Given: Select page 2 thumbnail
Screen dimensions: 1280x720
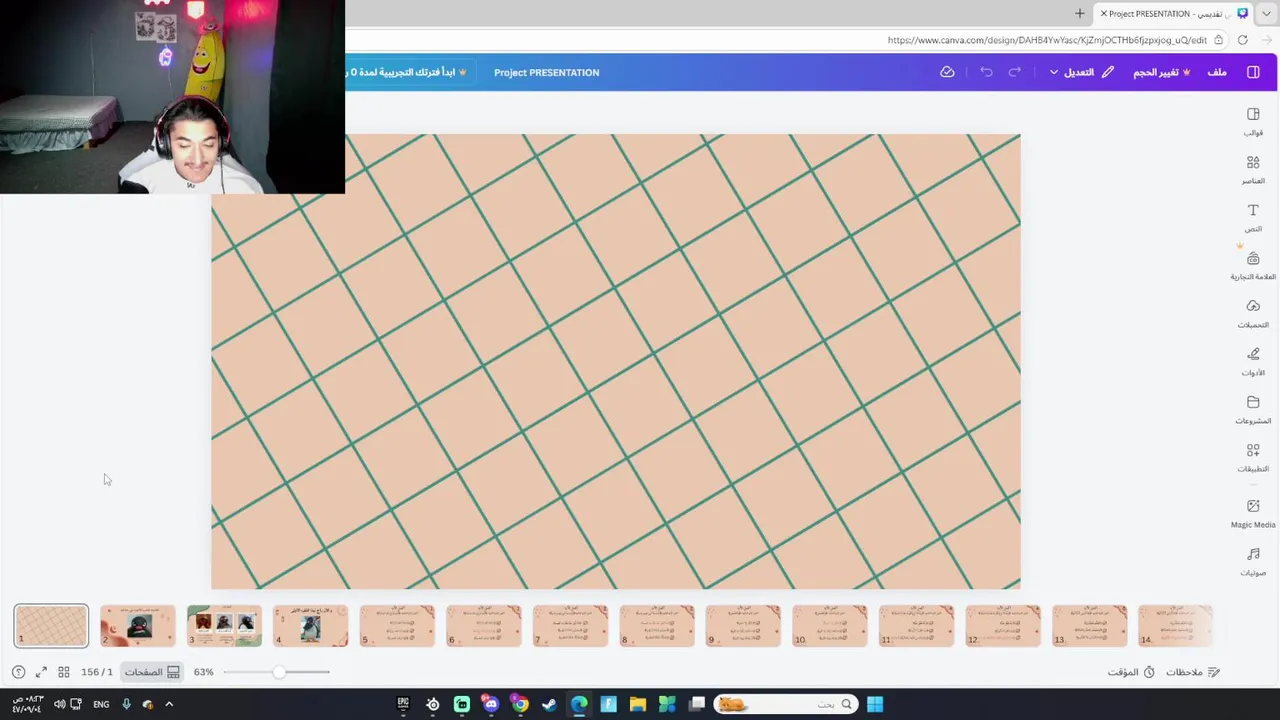Looking at the screenshot, I should point(138,626).
